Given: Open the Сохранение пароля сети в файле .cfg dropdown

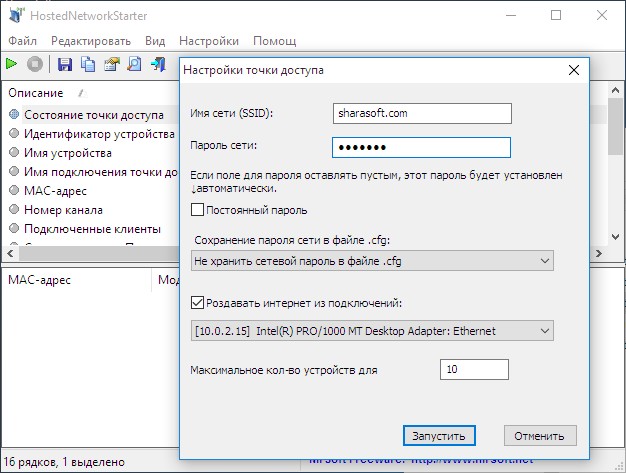Looking at the screenshot, I should [x=372, y=261].
